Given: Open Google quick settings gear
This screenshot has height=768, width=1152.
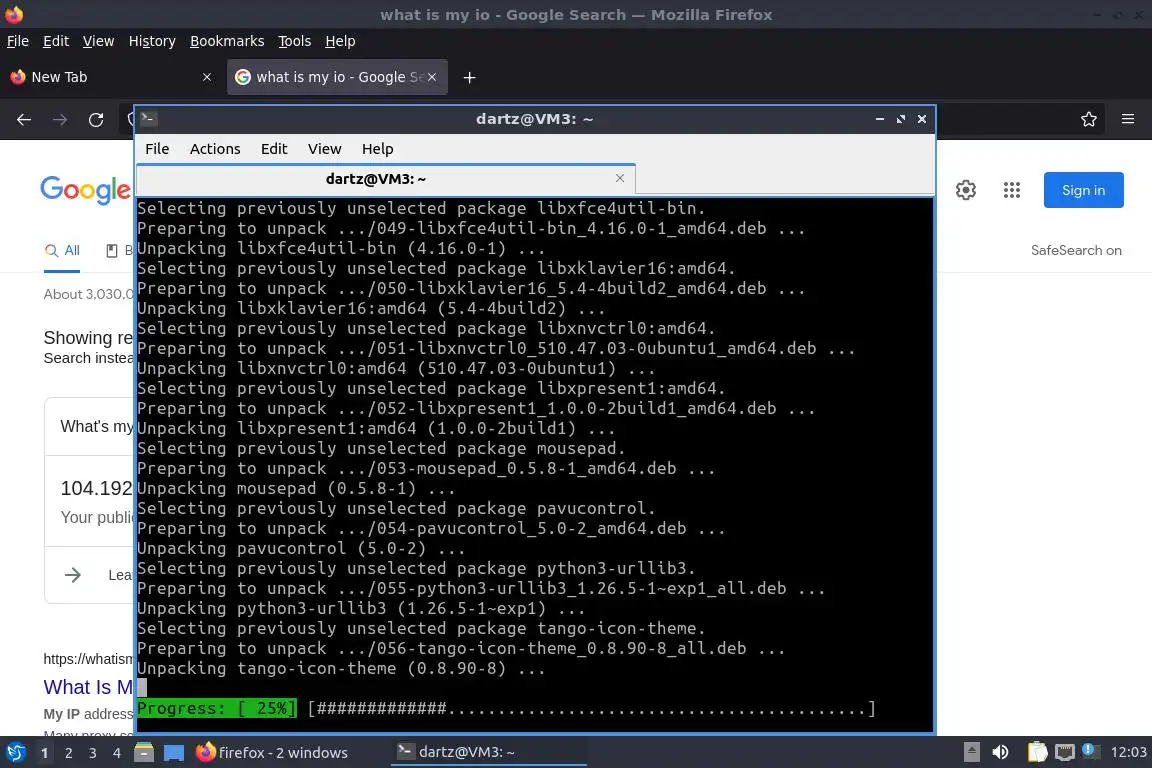Looking at the screenshot, I should [x=966, y=190].
